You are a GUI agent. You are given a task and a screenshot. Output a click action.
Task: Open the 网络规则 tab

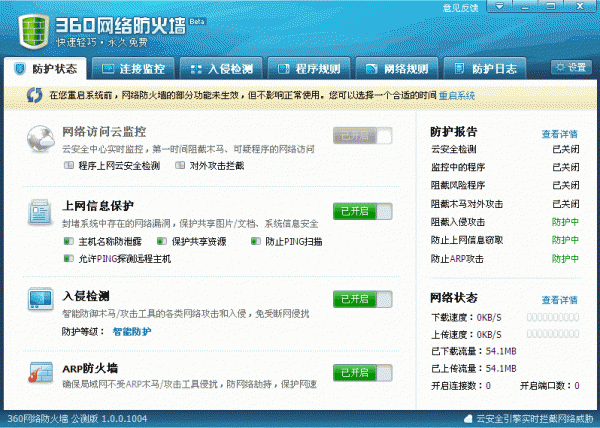pyautogui.click(x=397, y=69)
